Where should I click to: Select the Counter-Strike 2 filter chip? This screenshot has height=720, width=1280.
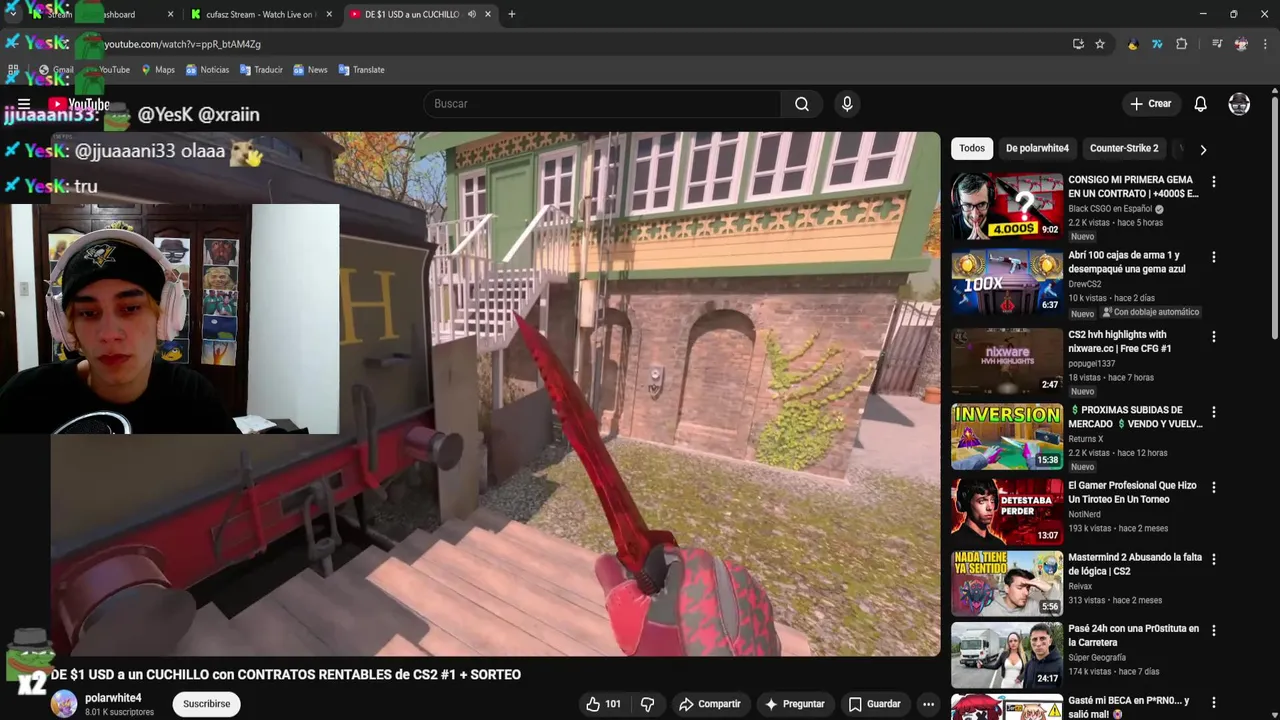coord(1124,148)
